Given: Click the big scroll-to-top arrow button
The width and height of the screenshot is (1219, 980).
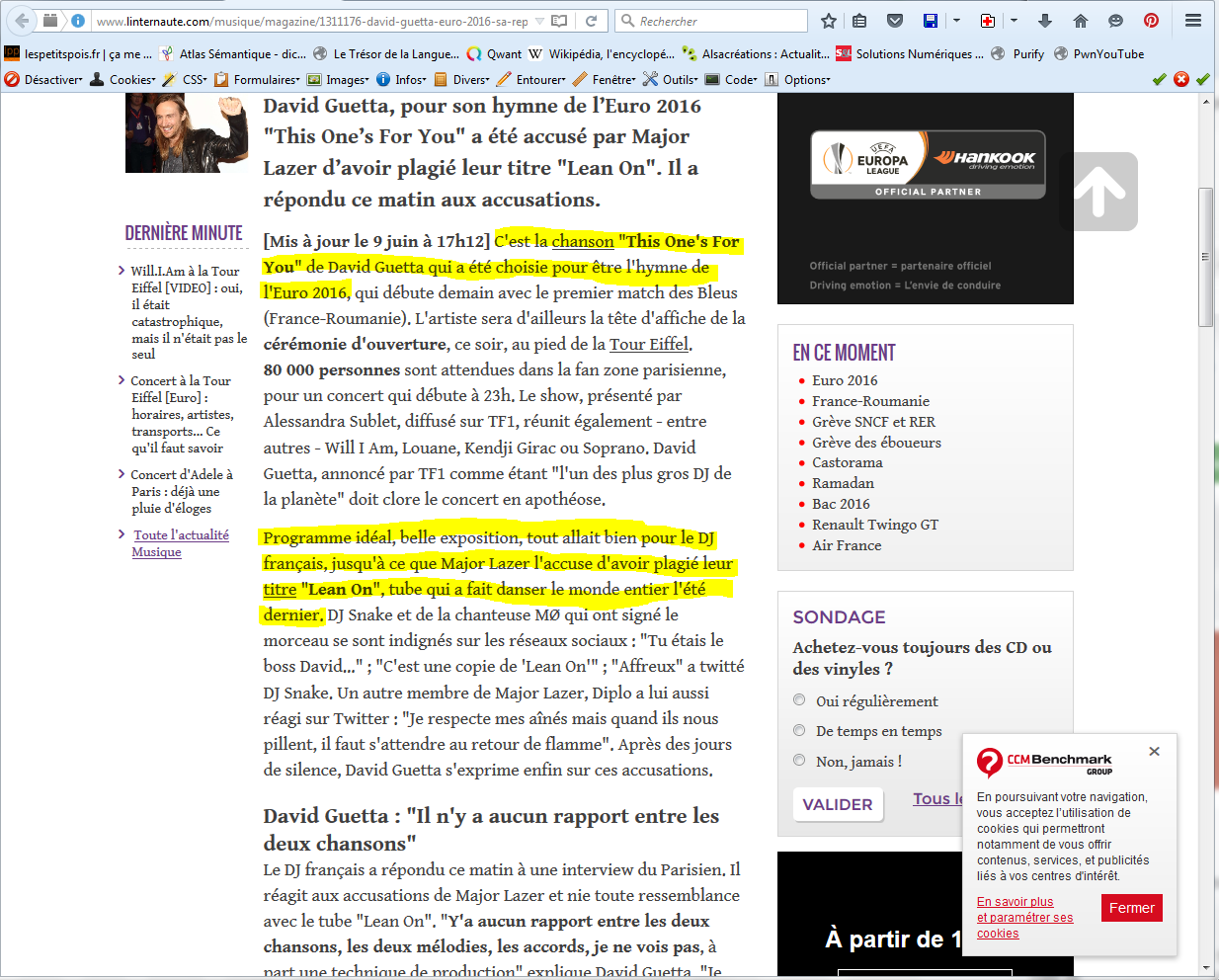Looking at the screenshot, I should (x=1098, y=192).
